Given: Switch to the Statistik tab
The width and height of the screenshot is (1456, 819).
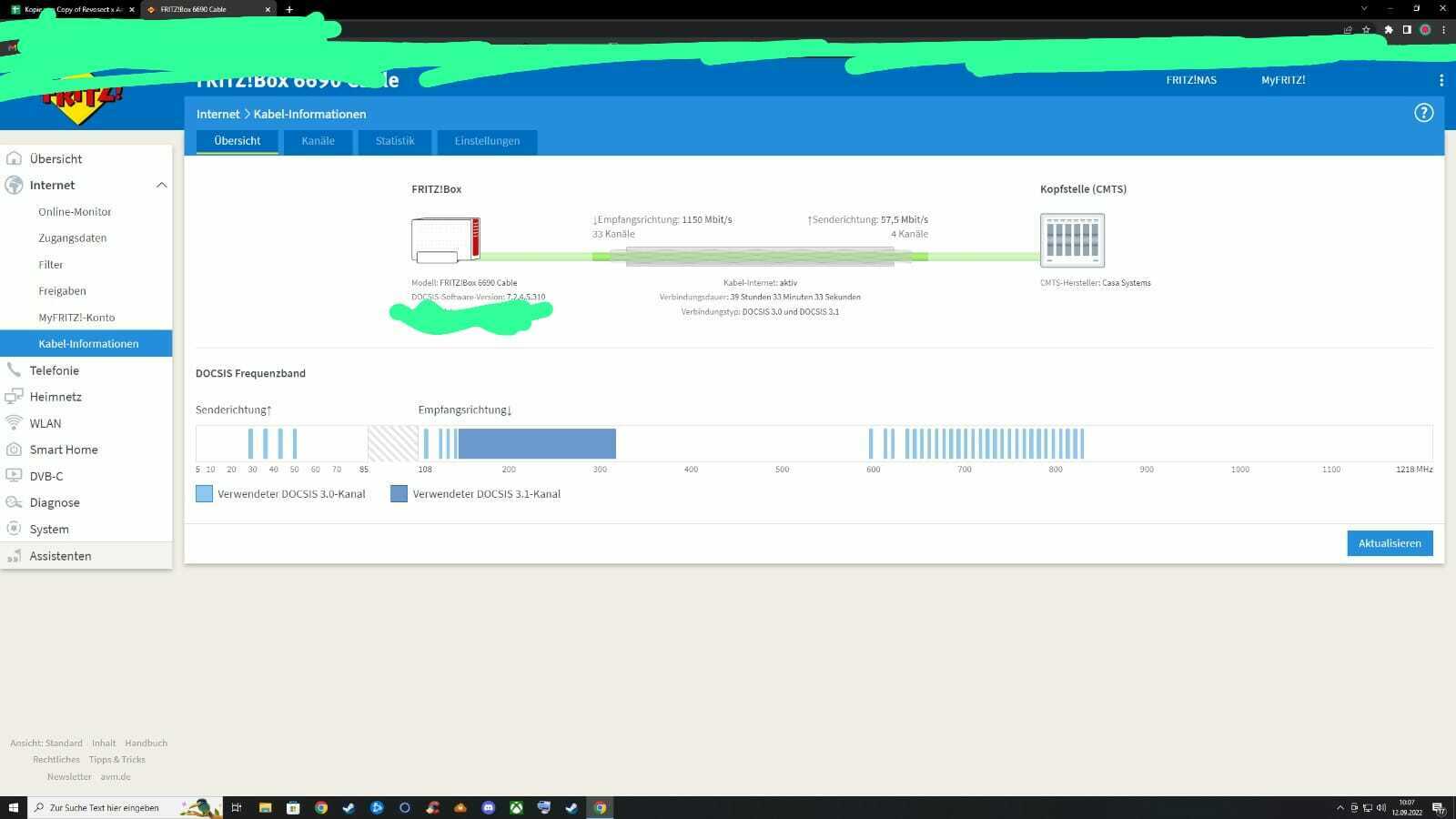Looking at the screenshot, I should (x=395, y=141).
